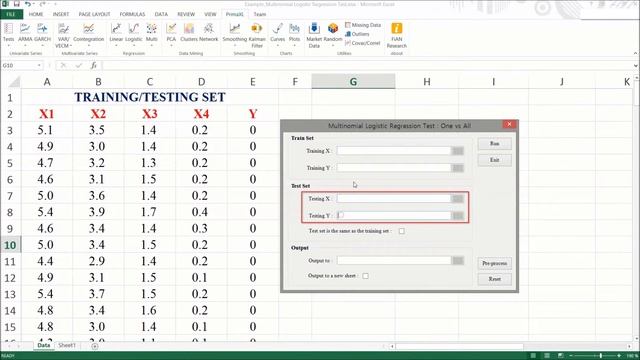Click the Exit button in dialog

pos(494,160)
